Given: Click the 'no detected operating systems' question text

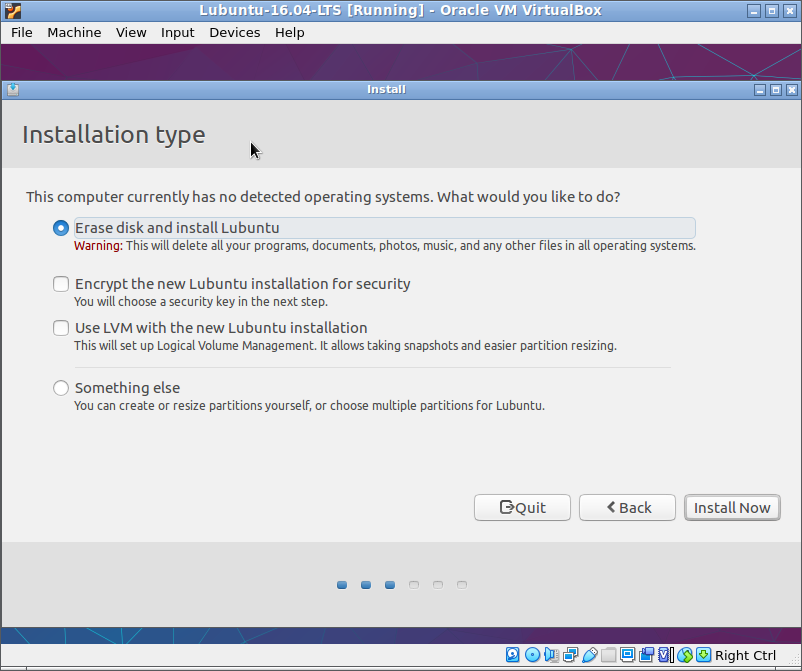Looking at the screenshot, I should (x=323, y=197).
